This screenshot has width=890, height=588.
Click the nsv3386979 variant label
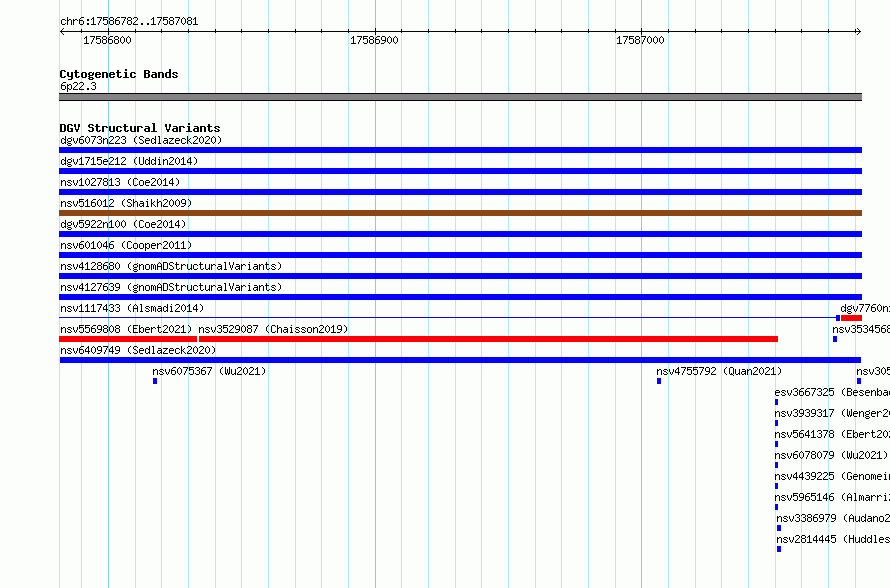coord(833,518)
